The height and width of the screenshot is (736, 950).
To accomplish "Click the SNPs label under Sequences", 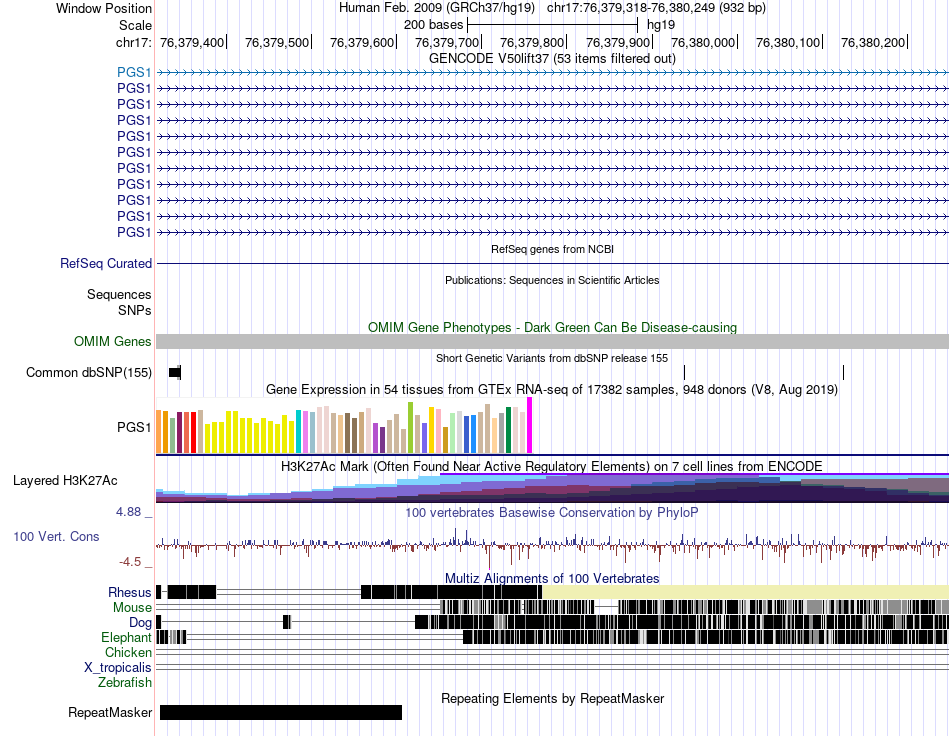I will click(135, 311).
